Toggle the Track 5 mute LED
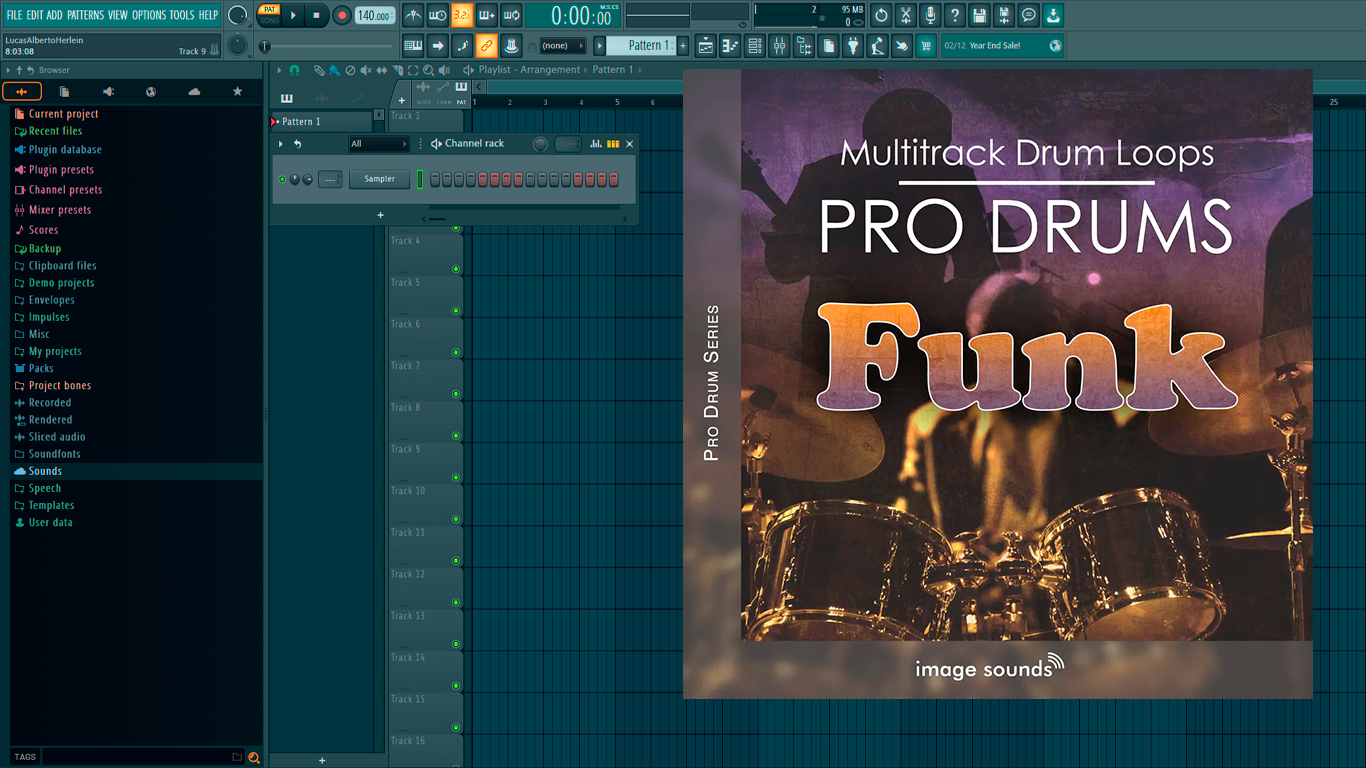The width and height of the screenshot is (1366, 768). [456, 310]
